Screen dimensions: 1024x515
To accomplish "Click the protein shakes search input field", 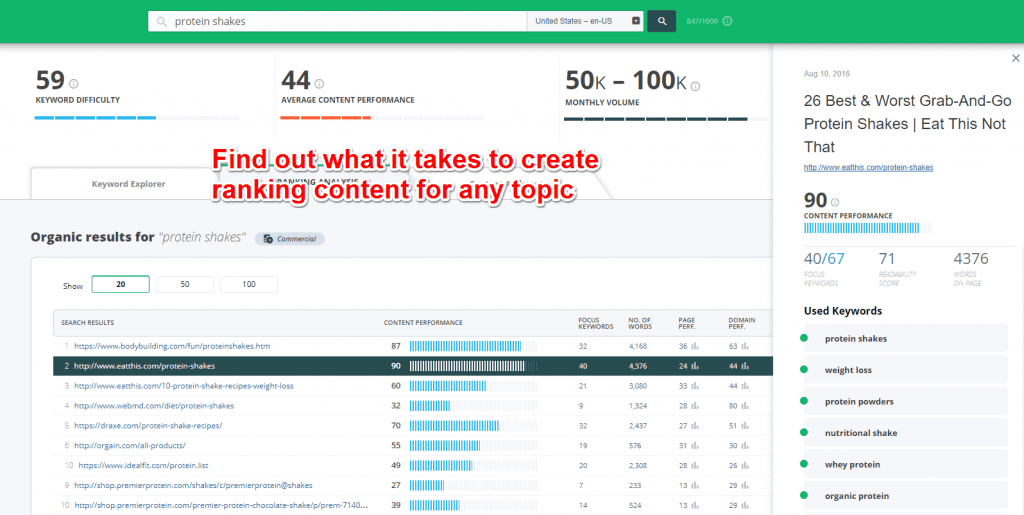I will tap(340, 21).
